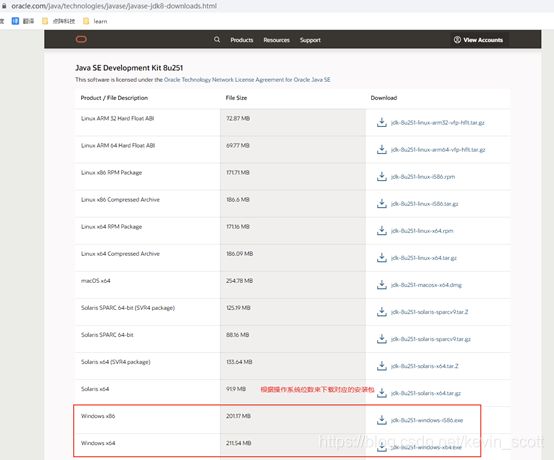
Task: Download jdk-8u251-solaris-sparcv9.tar.gz link
Action: [x=431, y=339]
